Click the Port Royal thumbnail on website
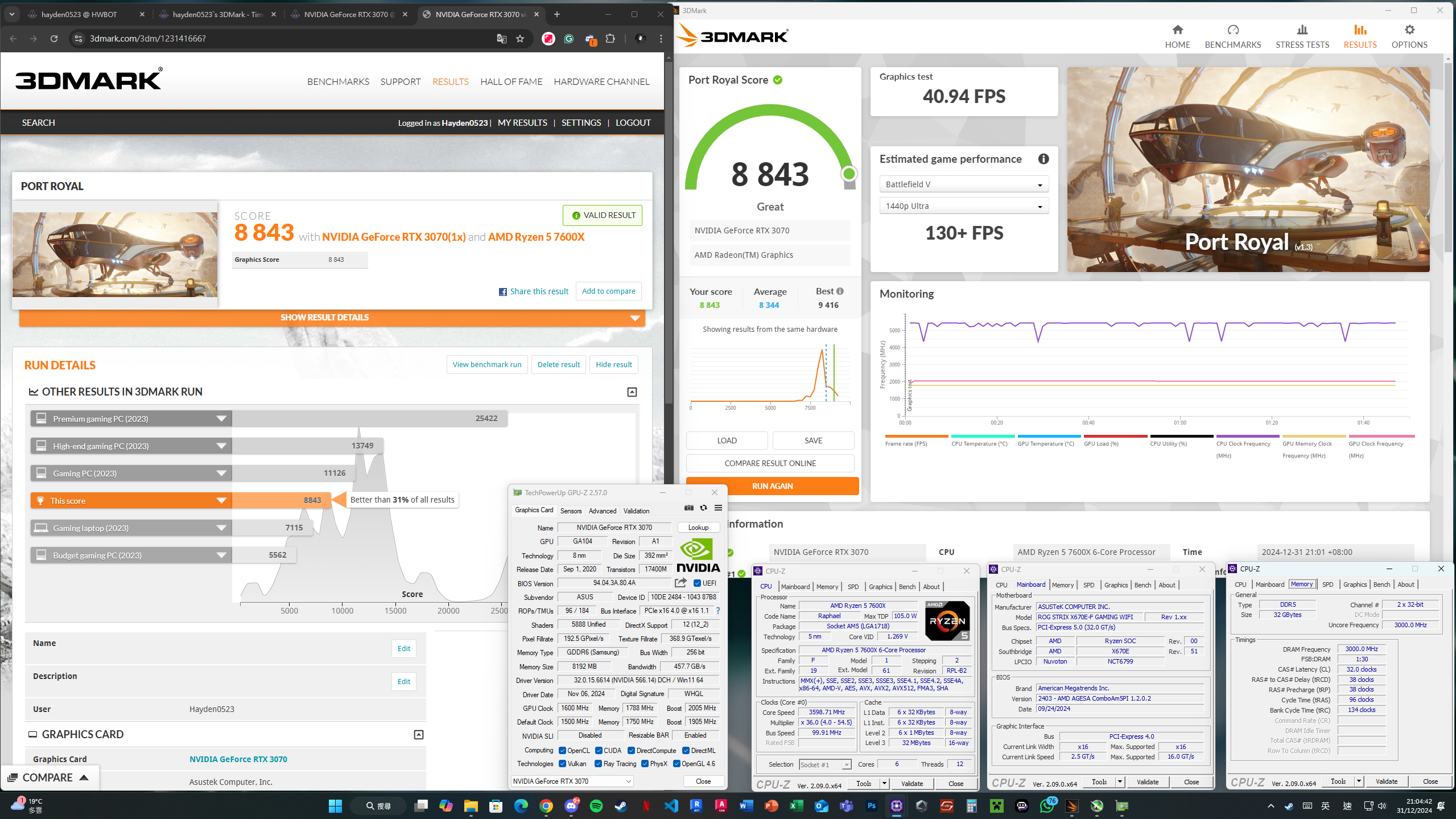Image resolution: width=1456 pixels, height=819 pixels. pyautogui.click(x=115, y=254)
